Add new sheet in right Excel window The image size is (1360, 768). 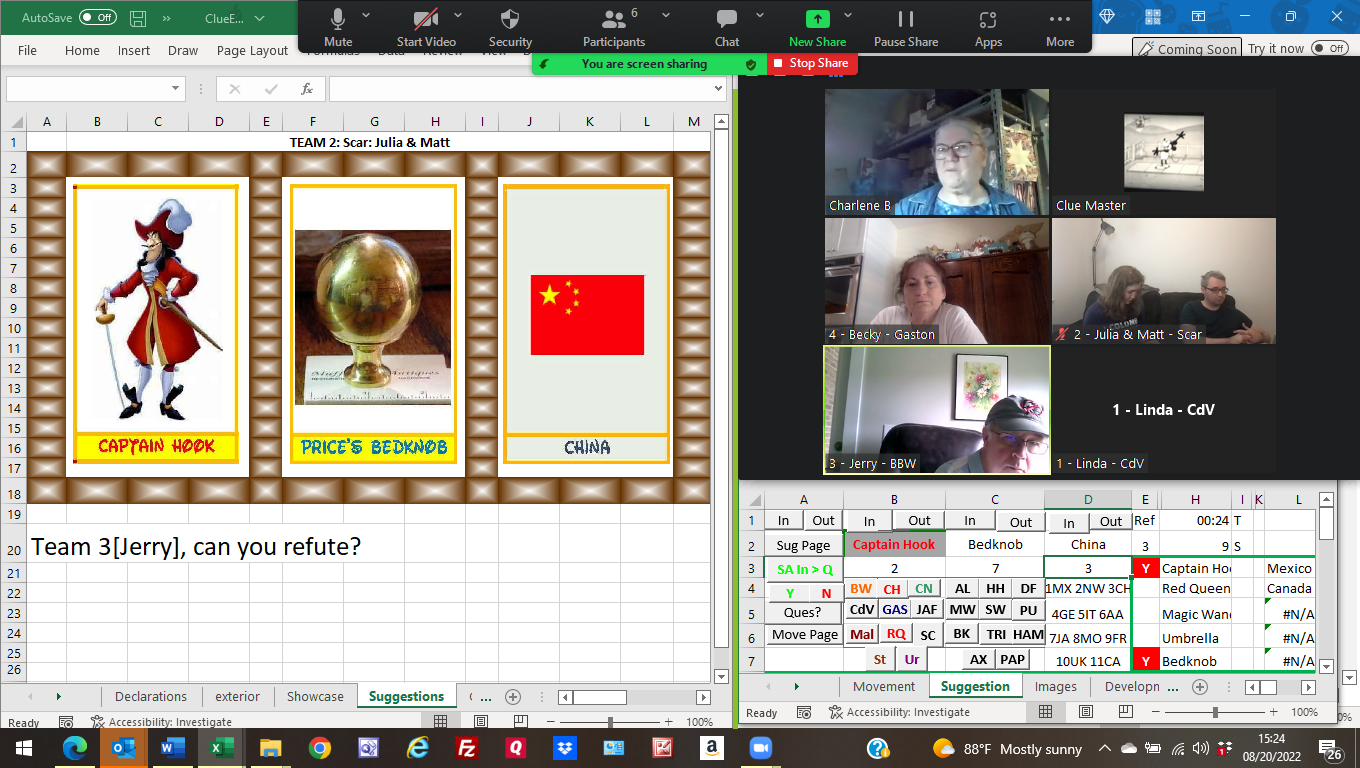(1200, 687)
